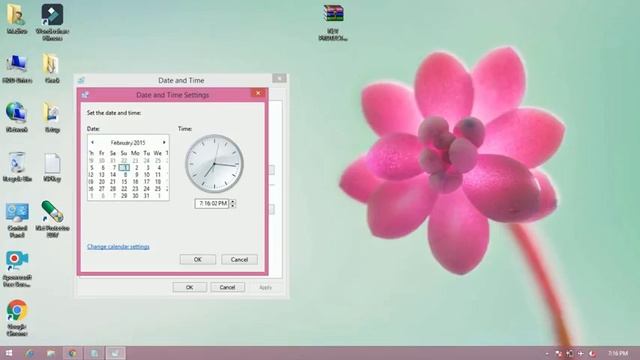Click the taskbar button right of Chrome
This screenshot has width=640, height=360.
(x=94, y=353)
